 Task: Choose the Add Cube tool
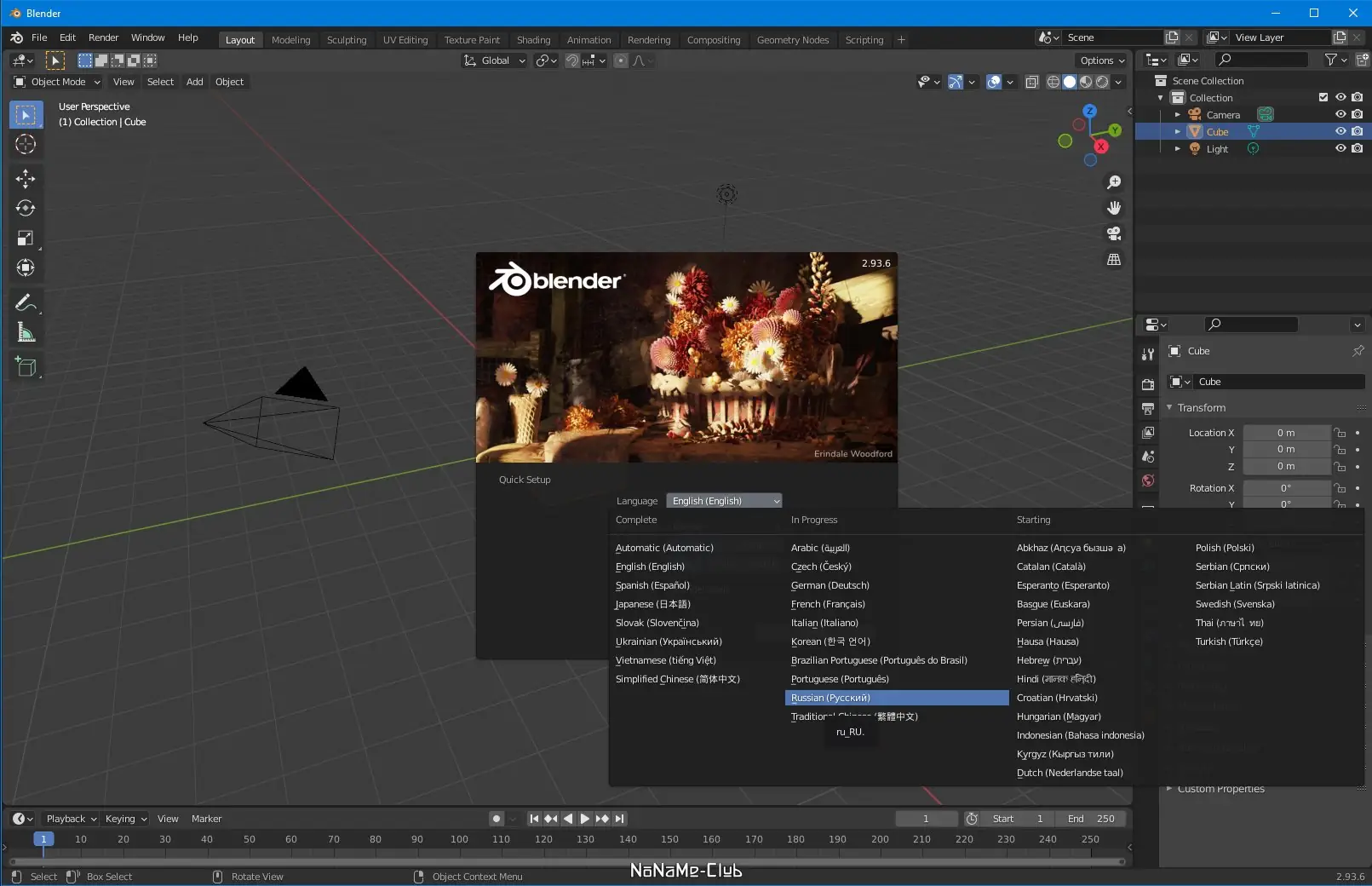(26, 367)
